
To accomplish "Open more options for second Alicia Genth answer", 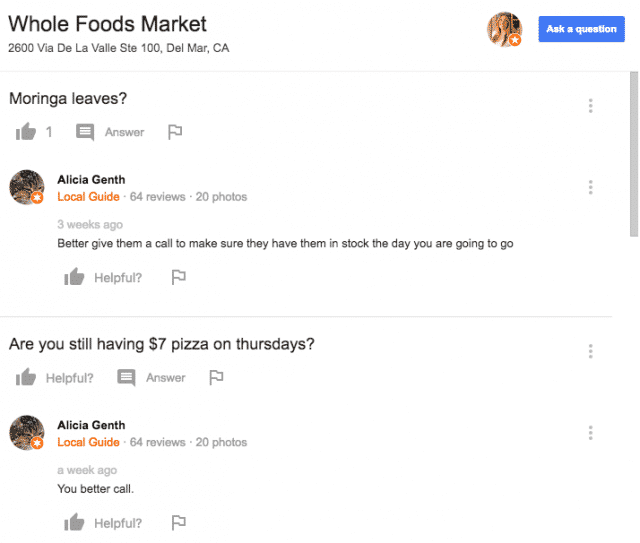I will [x=590, y=432].
